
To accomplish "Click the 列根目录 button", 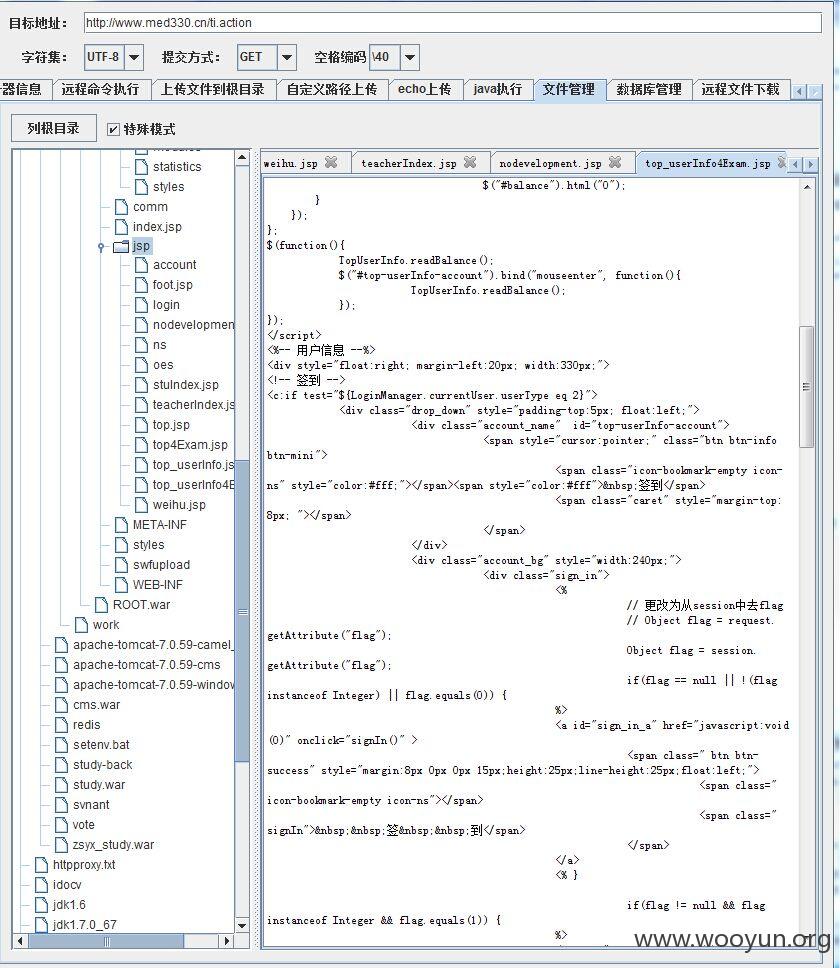I will [54, 128].
